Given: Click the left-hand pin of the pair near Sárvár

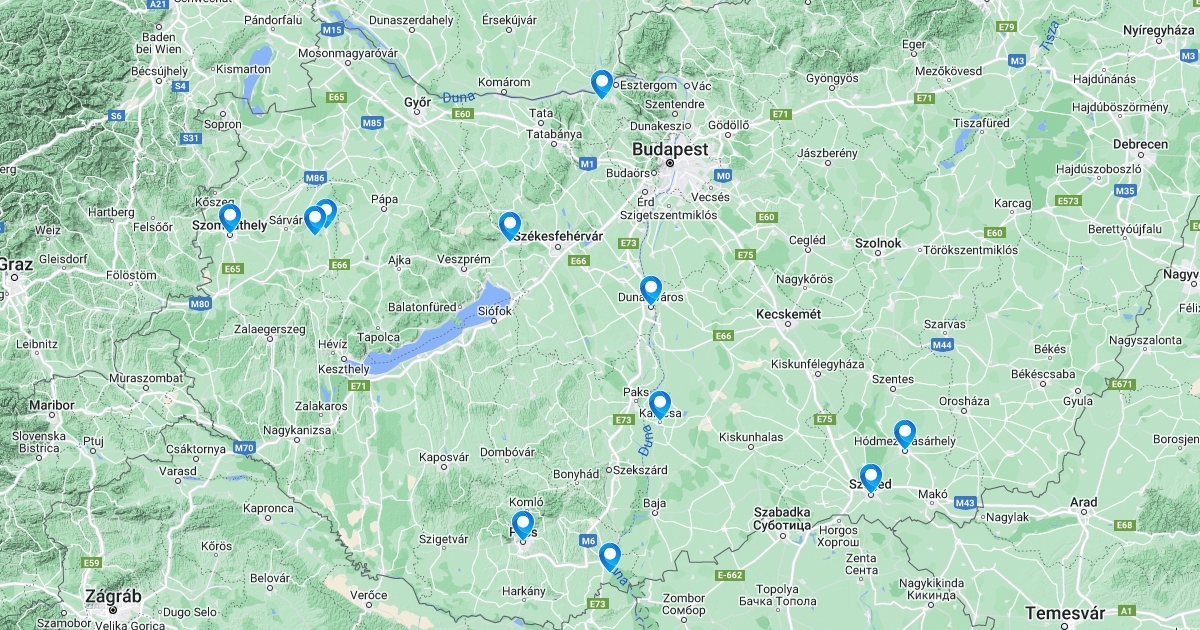Looking at the screenshot, I should click(315, 219).
